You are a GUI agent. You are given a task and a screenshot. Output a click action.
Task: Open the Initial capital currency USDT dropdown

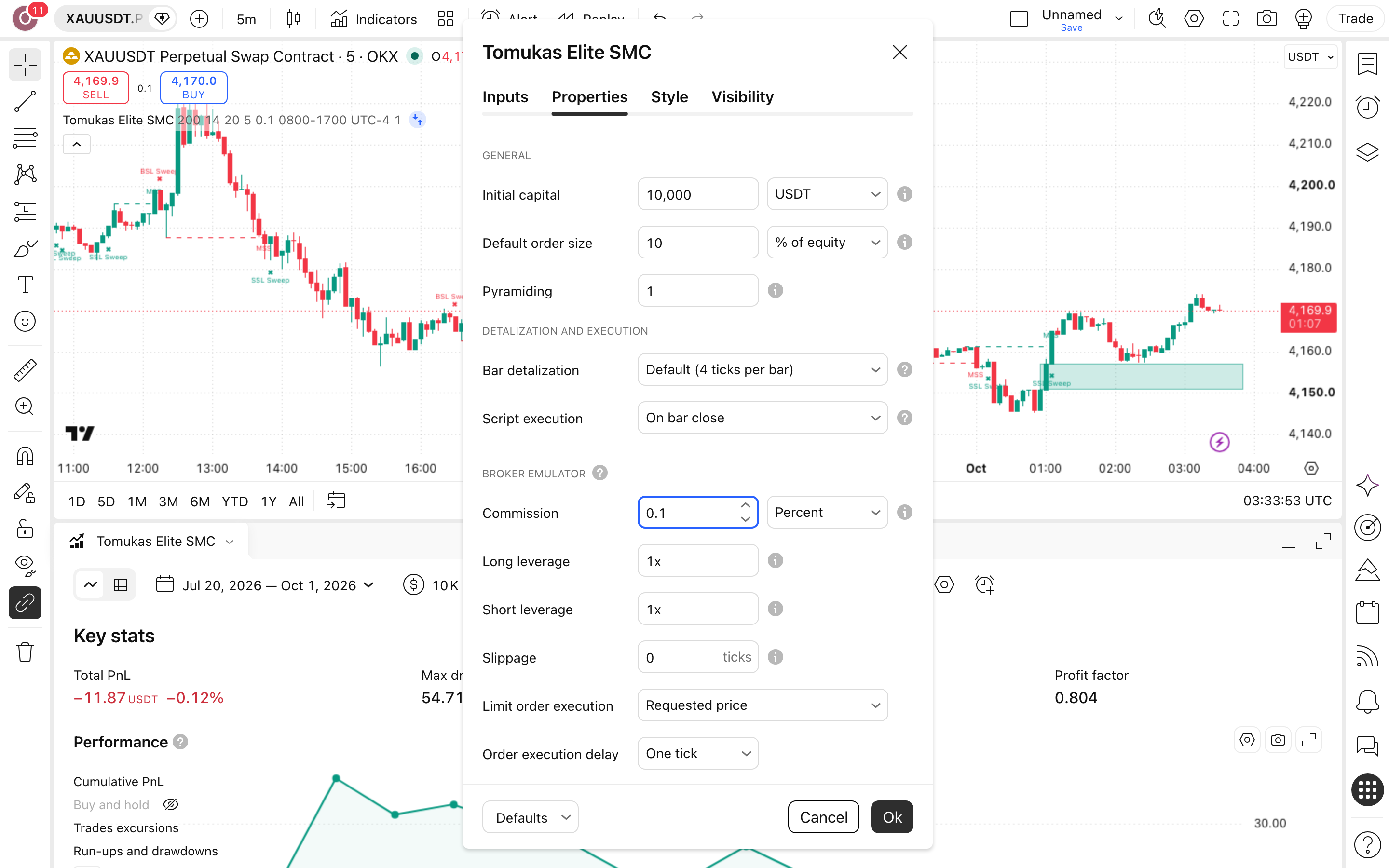[x=827, y=194]
